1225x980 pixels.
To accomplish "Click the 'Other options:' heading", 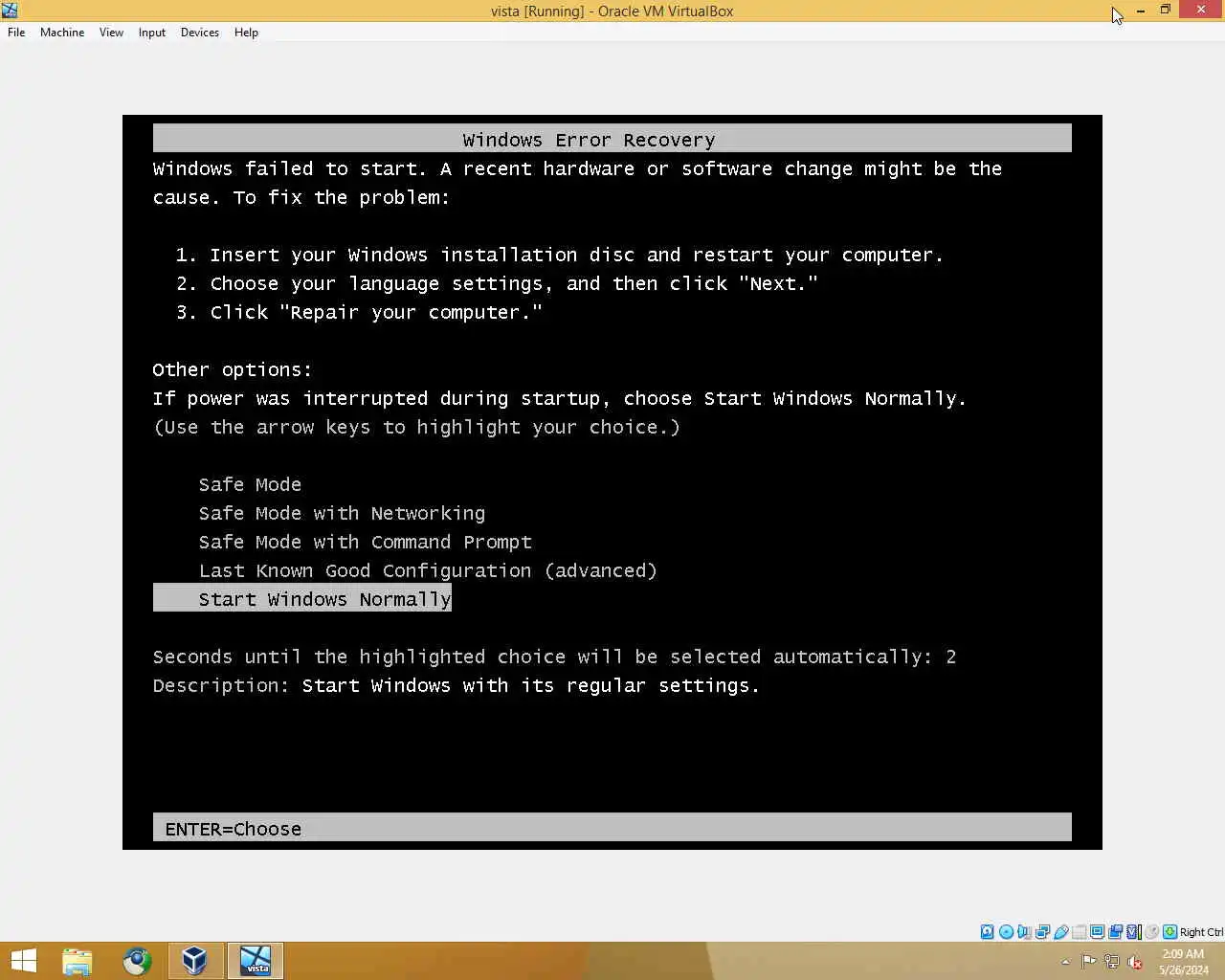I will tap(232, 370).
